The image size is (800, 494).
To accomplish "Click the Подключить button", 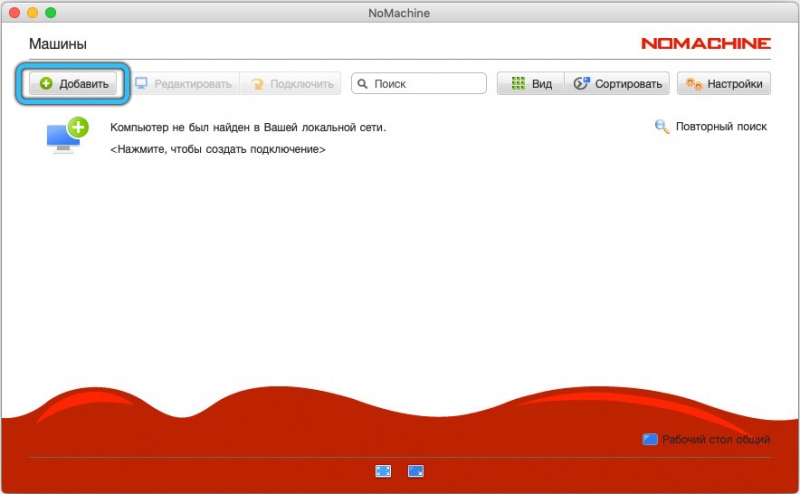I will tap(291, 84).
